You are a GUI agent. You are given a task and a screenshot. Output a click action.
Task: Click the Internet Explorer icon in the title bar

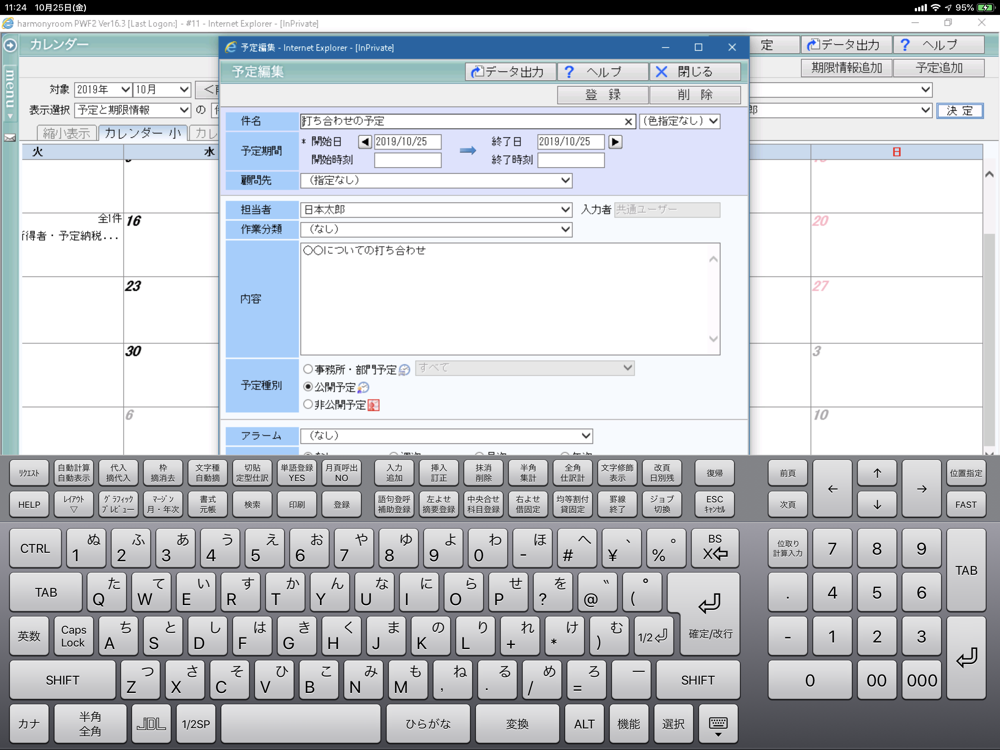tap(8, 24)
